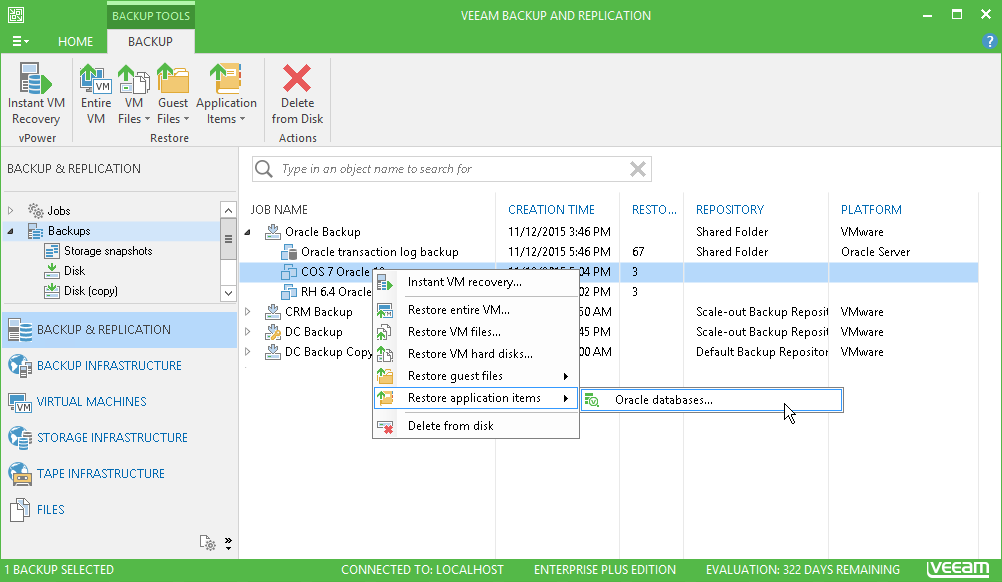
Task: Expand the Jobs tree node
Action: pos(10,210)
